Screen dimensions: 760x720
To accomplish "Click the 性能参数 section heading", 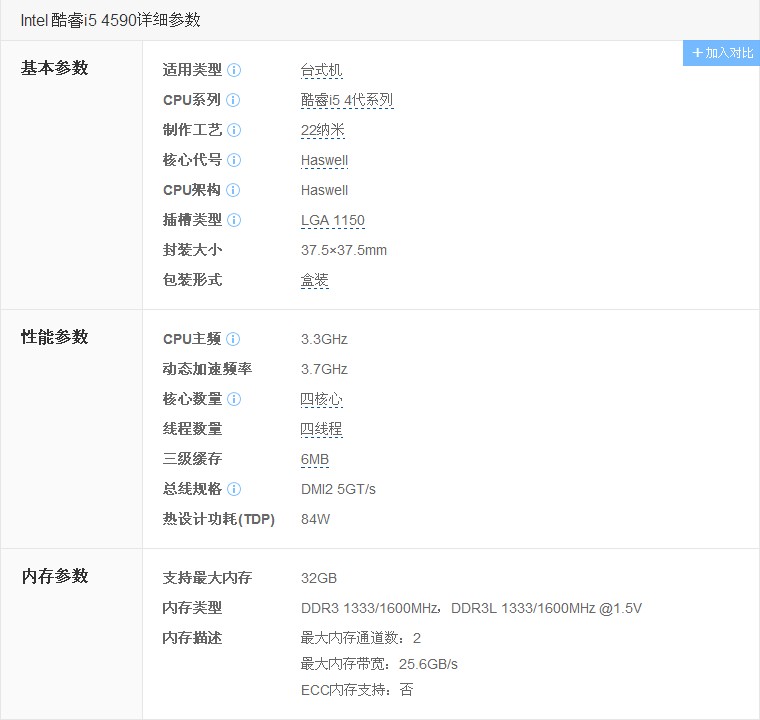I will [54, 337].
